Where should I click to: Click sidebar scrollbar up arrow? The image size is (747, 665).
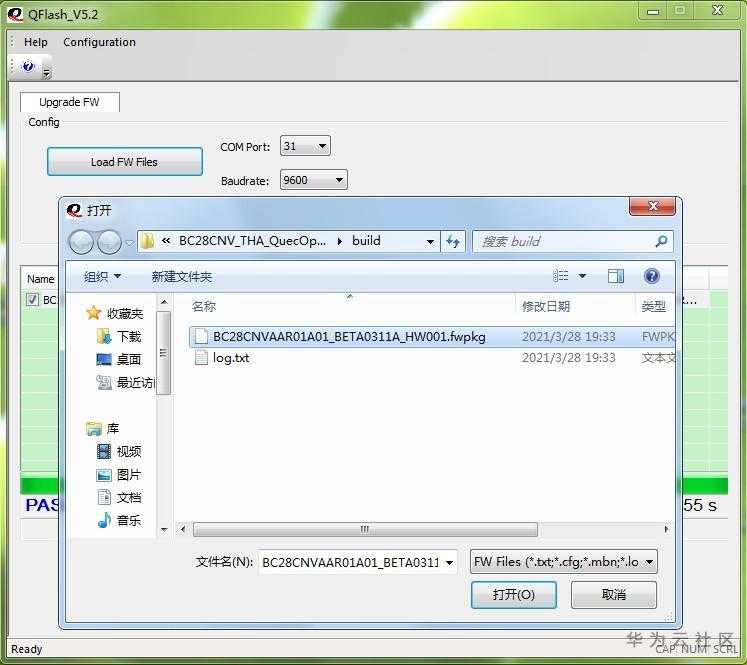[164, 302]
